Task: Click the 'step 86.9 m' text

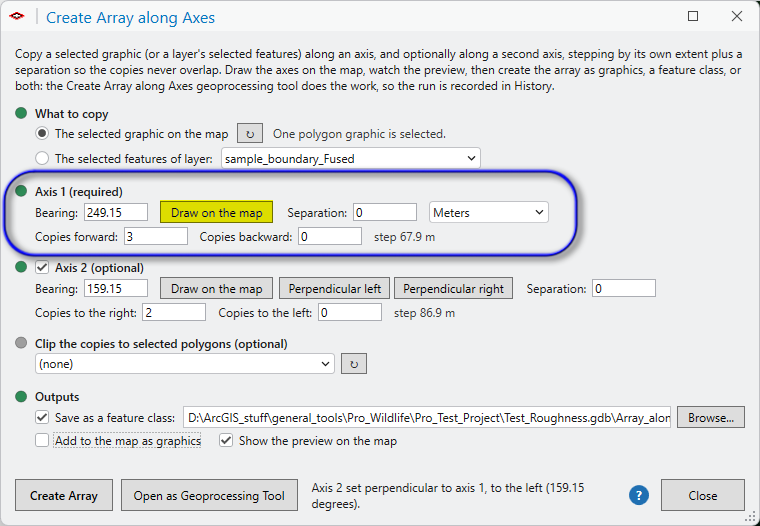Action: 424,313
